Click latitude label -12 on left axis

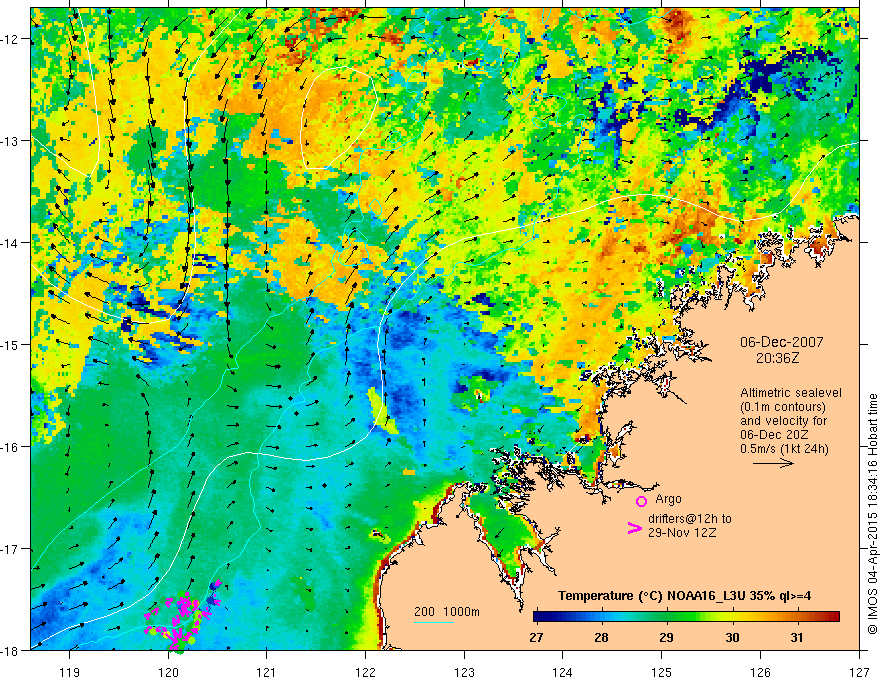coord(9,39)
